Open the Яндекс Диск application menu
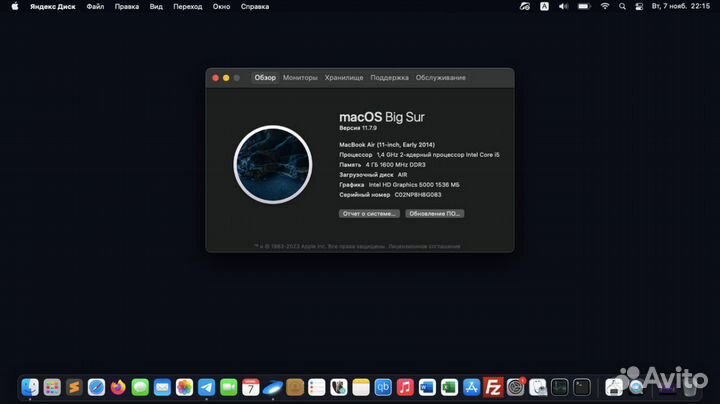The width and height of the screenshot is (720, 404). (x=53, y=7)
